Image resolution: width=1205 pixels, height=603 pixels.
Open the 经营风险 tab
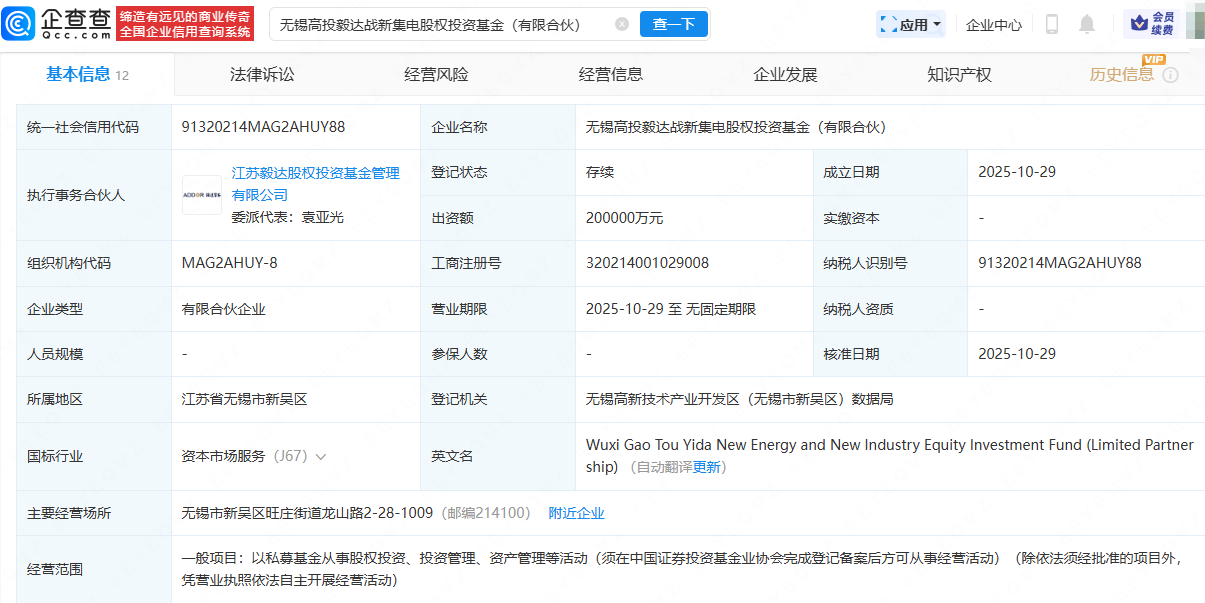[x=436, y=75]
